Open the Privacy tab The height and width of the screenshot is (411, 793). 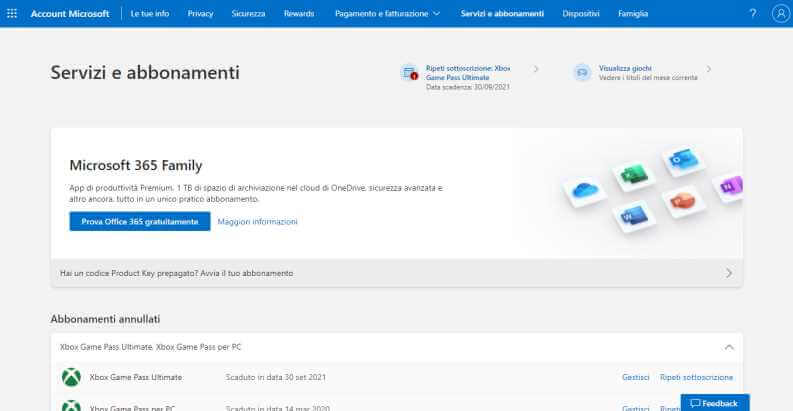(x=200, y=14)
